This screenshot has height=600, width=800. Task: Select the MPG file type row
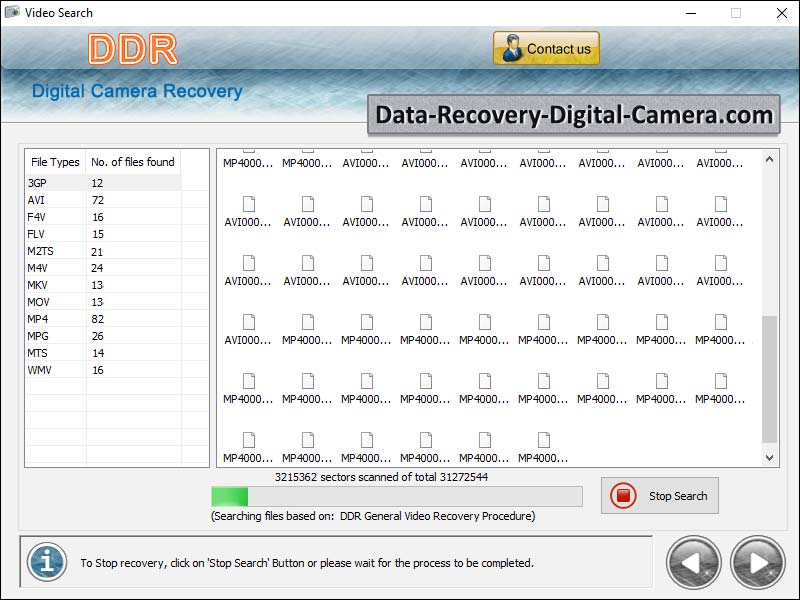point(104,336)
